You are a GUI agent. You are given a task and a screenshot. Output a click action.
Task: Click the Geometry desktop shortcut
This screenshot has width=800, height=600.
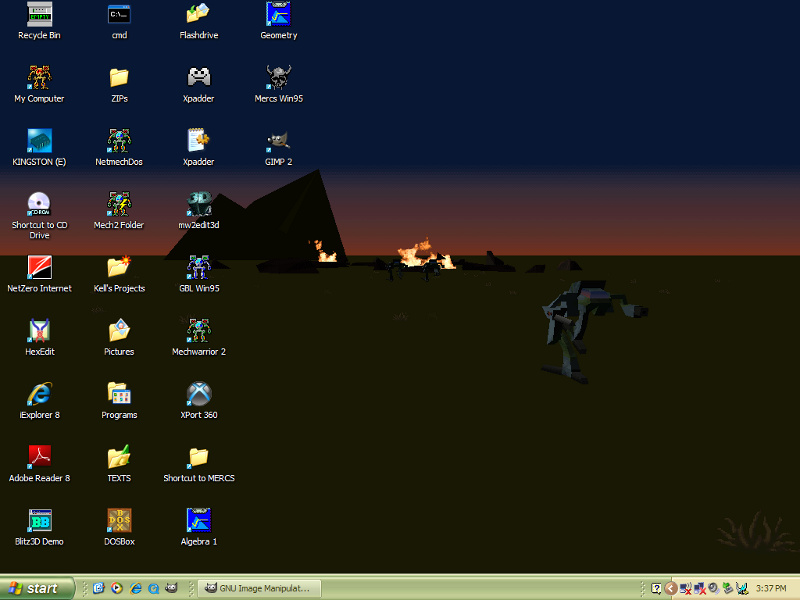(x=279, y=15)
